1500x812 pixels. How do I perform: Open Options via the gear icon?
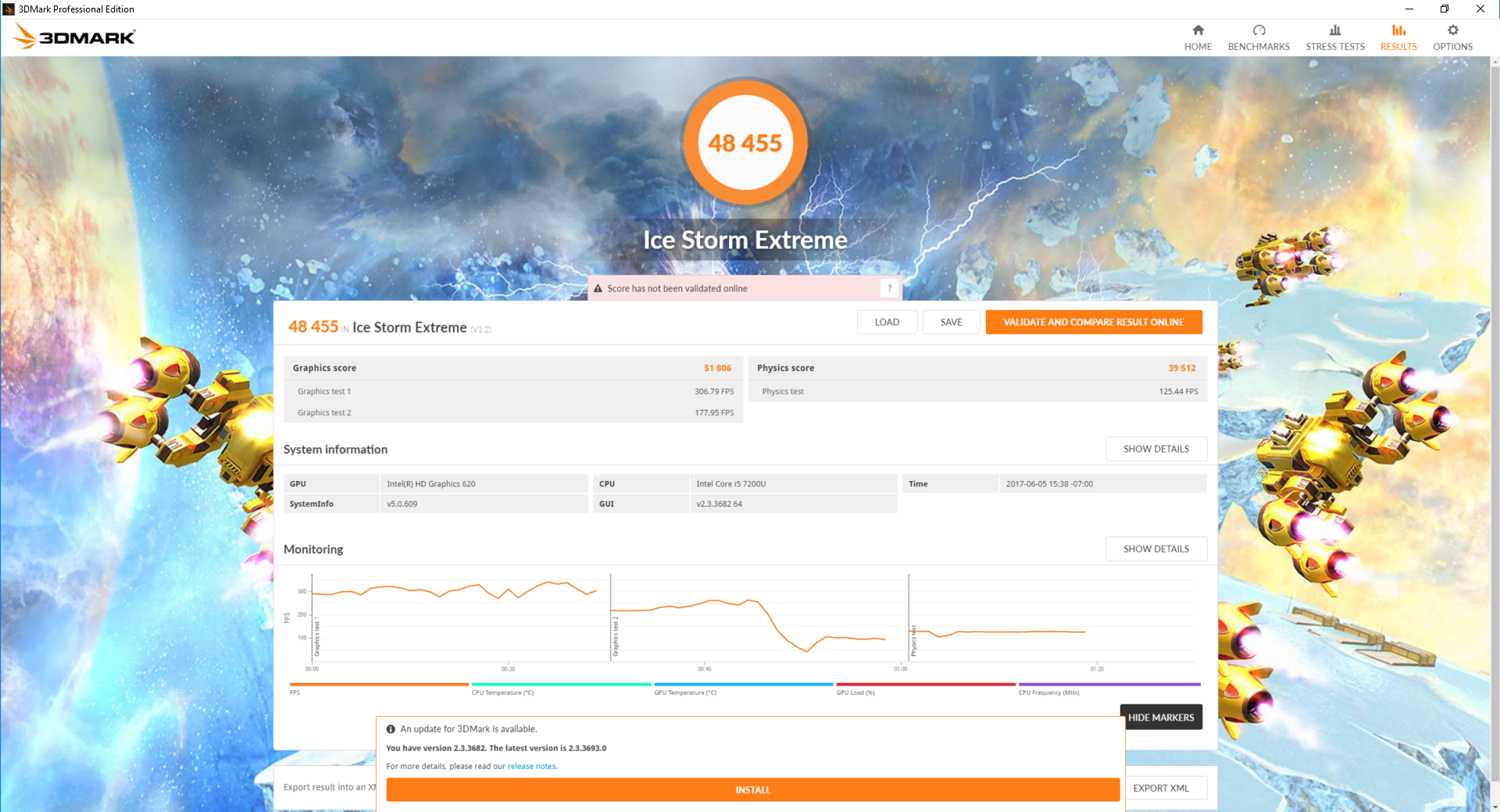pos(1452,30)
